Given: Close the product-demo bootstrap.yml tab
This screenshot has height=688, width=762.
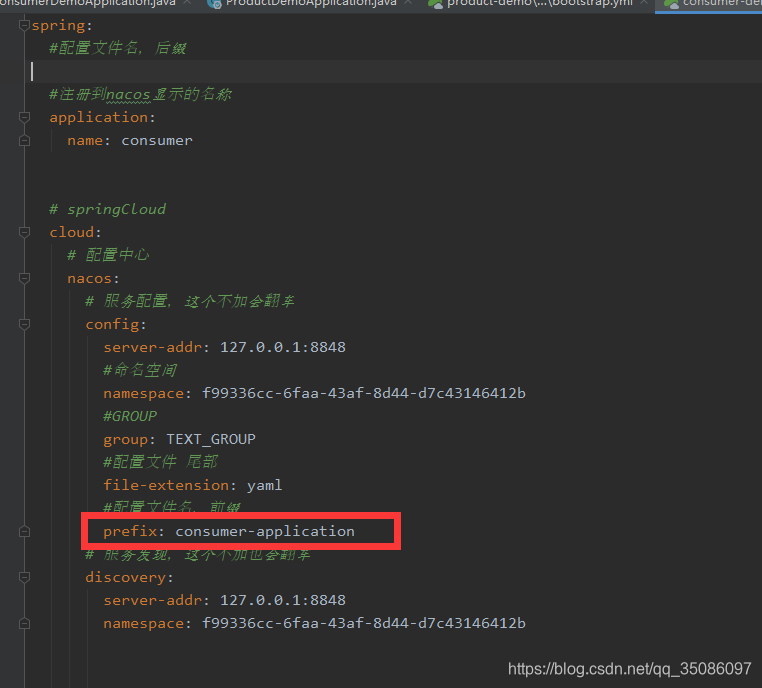Looking at the screenshot, I should tap(644, 3).
